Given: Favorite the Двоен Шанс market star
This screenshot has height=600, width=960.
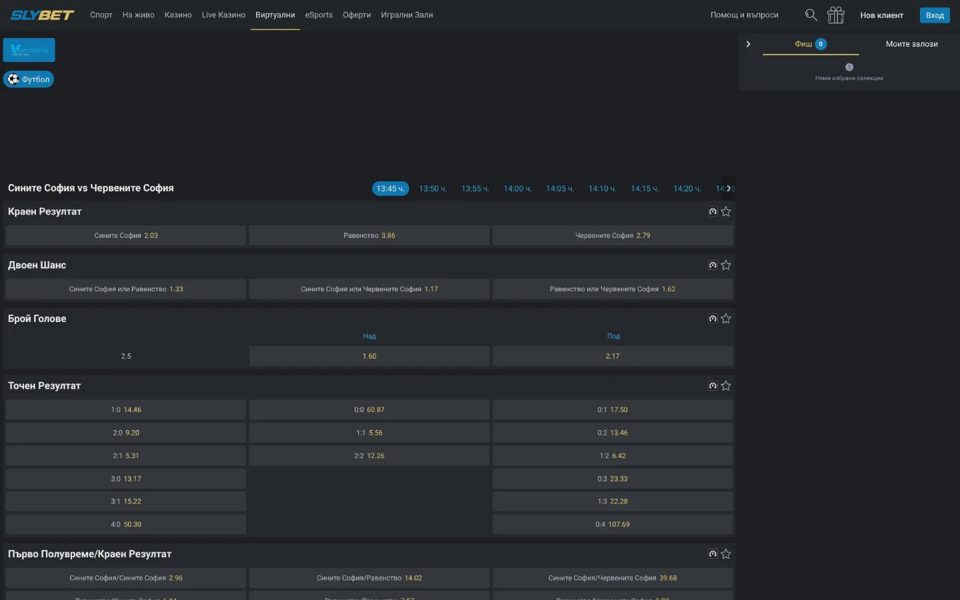Looking at the screenshot, I should pyautogui.click(x=726, y=265).
